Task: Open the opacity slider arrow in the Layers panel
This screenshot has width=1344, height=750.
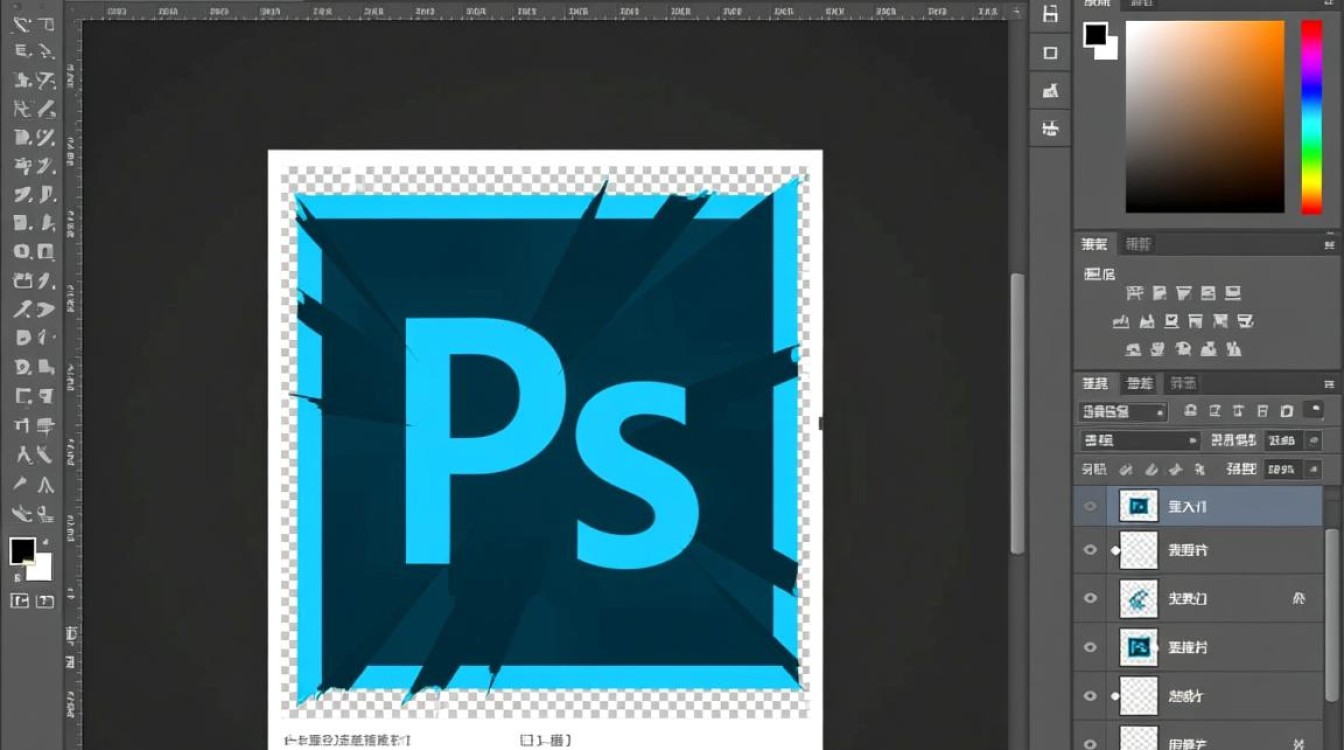Action: point(1314,440)
